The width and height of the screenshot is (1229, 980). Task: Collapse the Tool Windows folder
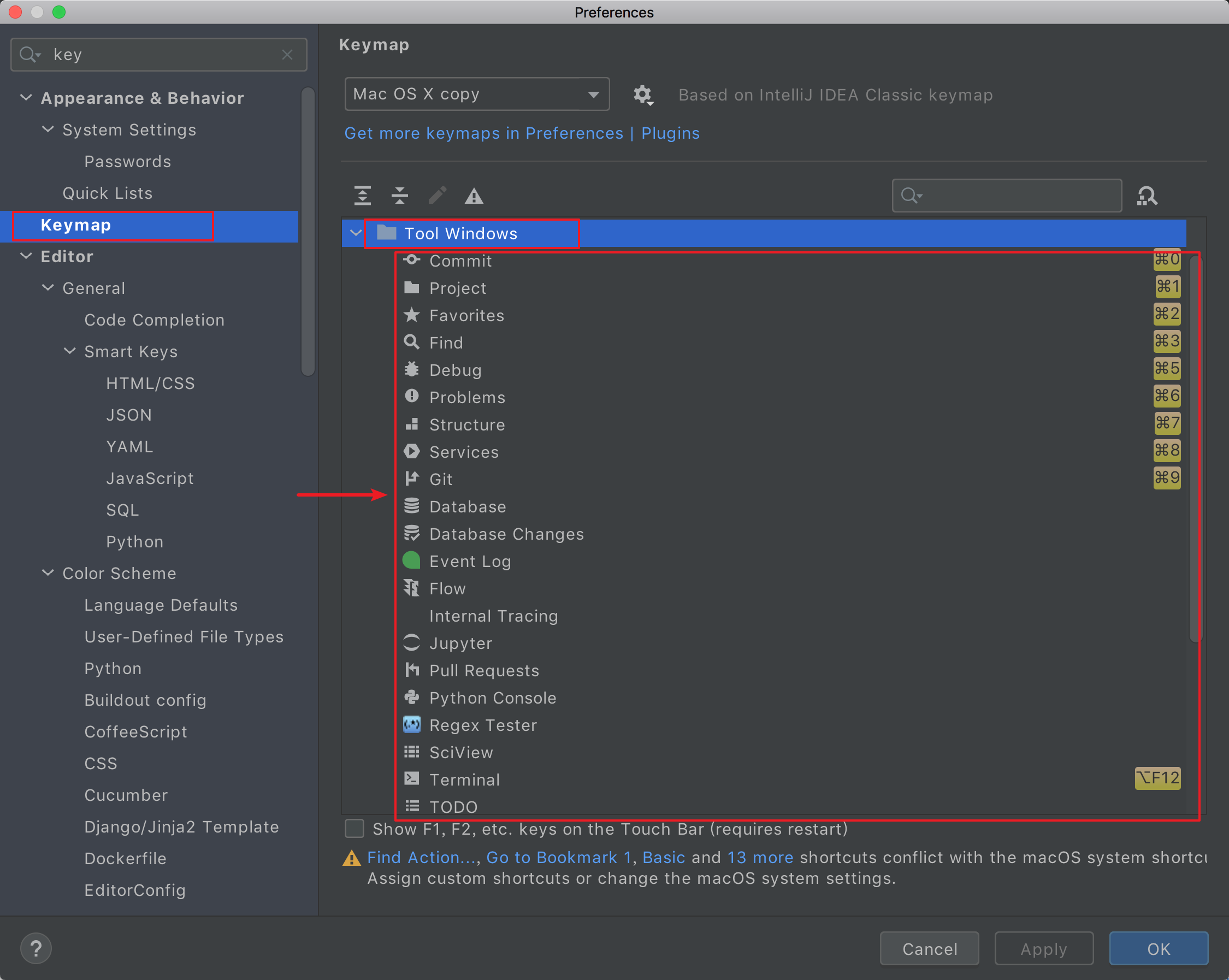[356, 233]
